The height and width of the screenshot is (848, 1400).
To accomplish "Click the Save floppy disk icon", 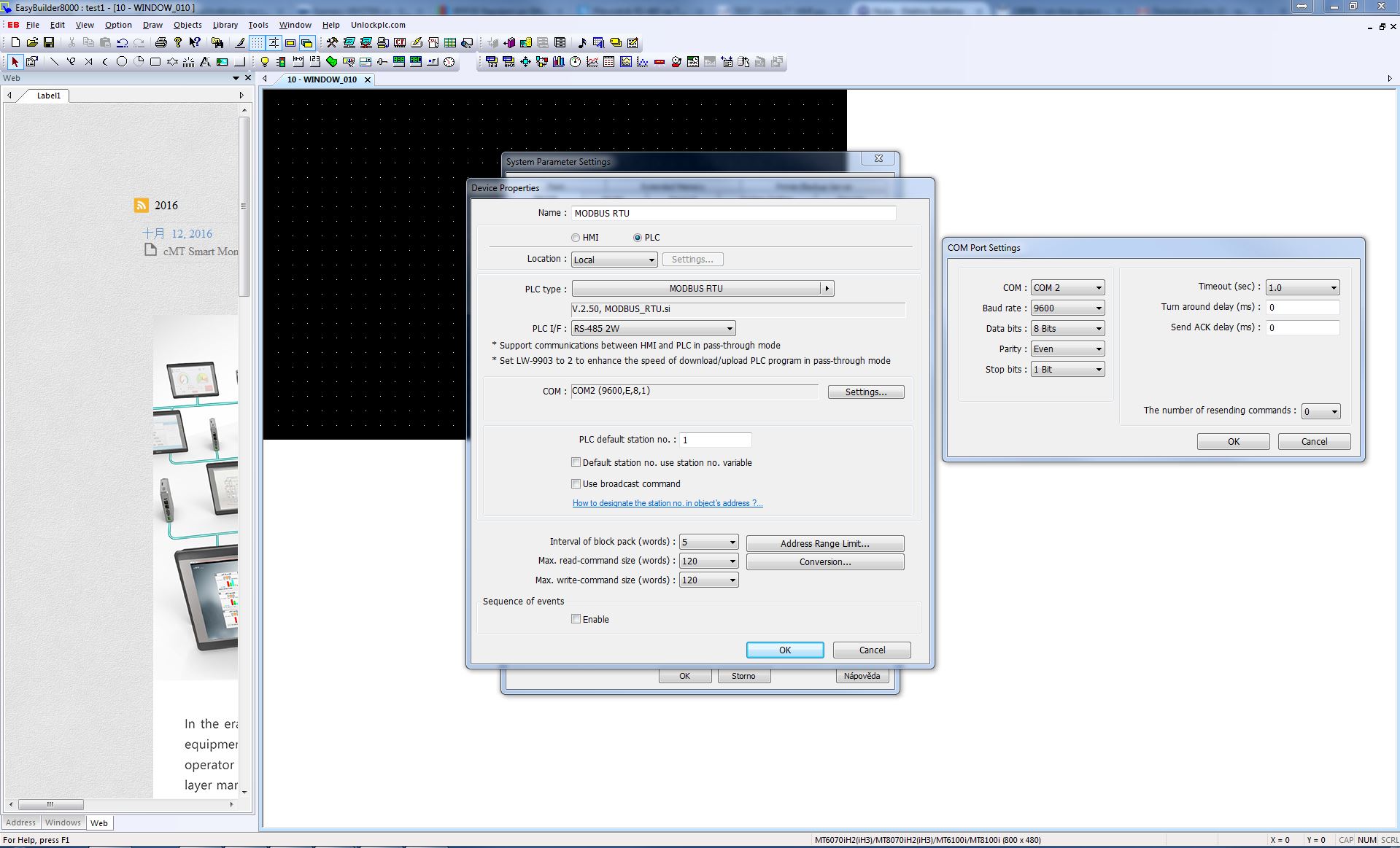I will tap(49, 43).
